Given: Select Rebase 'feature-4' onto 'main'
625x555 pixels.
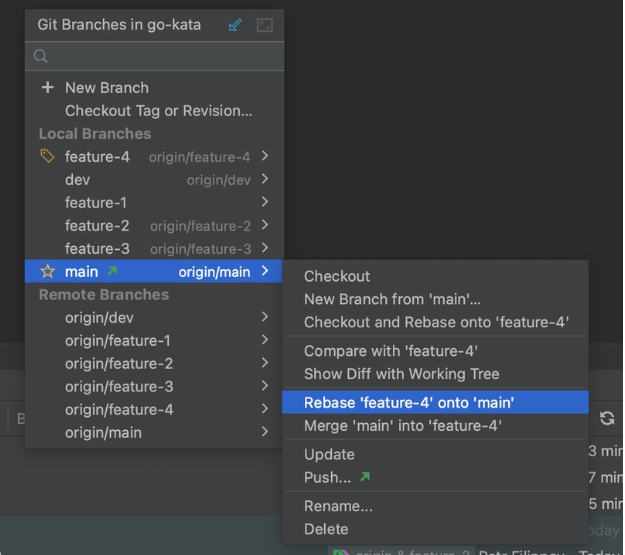Looking at the screenshot, I should [409, 403].
